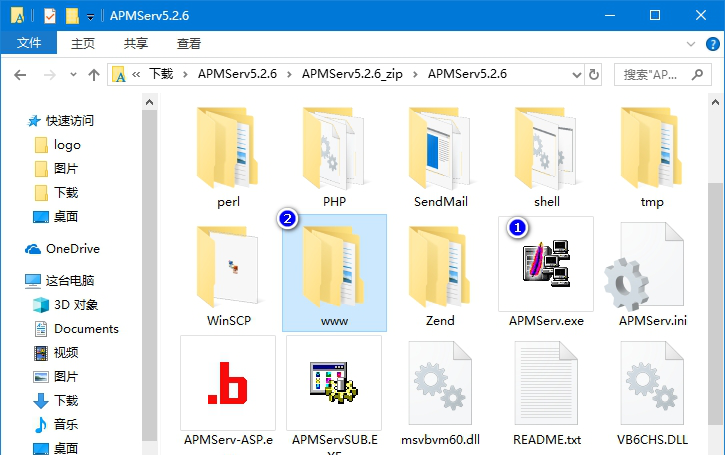Click the Downloads breadcrumb segment

(x=161, y=74)
